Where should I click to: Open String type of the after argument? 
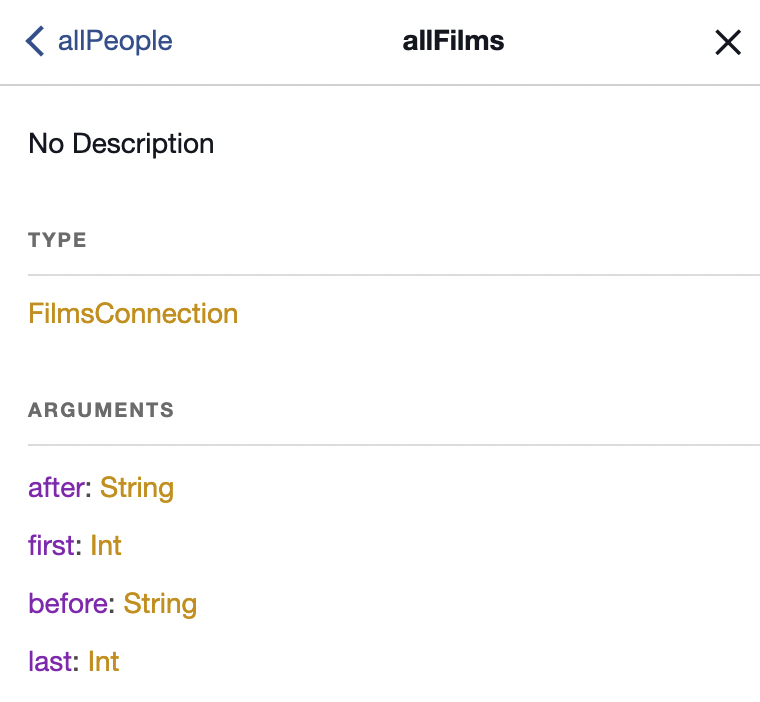point(137,488)
